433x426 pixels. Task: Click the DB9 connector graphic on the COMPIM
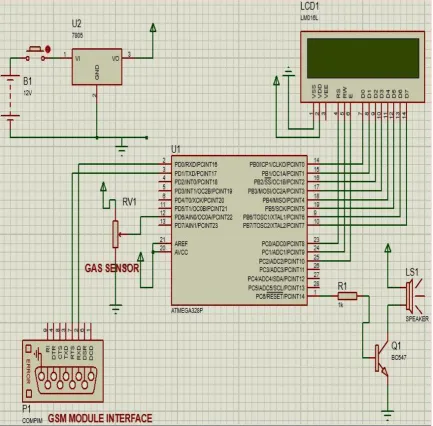(66, 379)
